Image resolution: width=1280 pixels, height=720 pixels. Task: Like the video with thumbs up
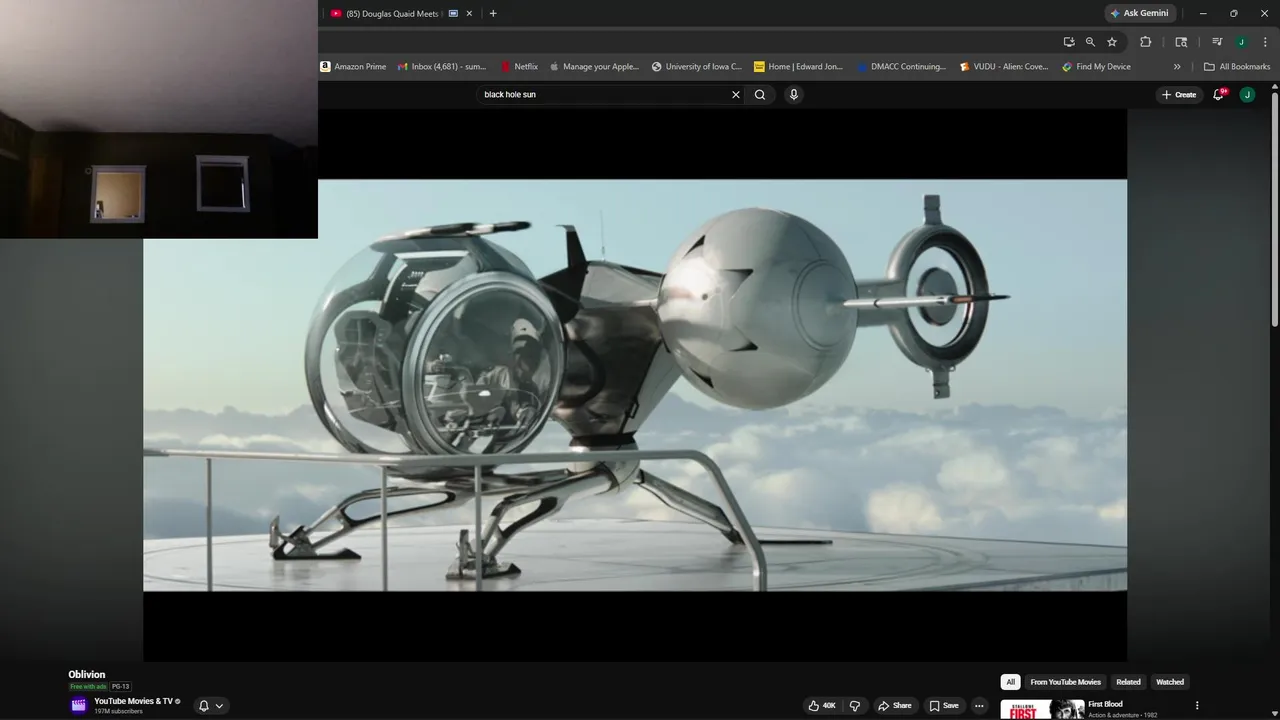pyautogui.click(x=822, y=706)
